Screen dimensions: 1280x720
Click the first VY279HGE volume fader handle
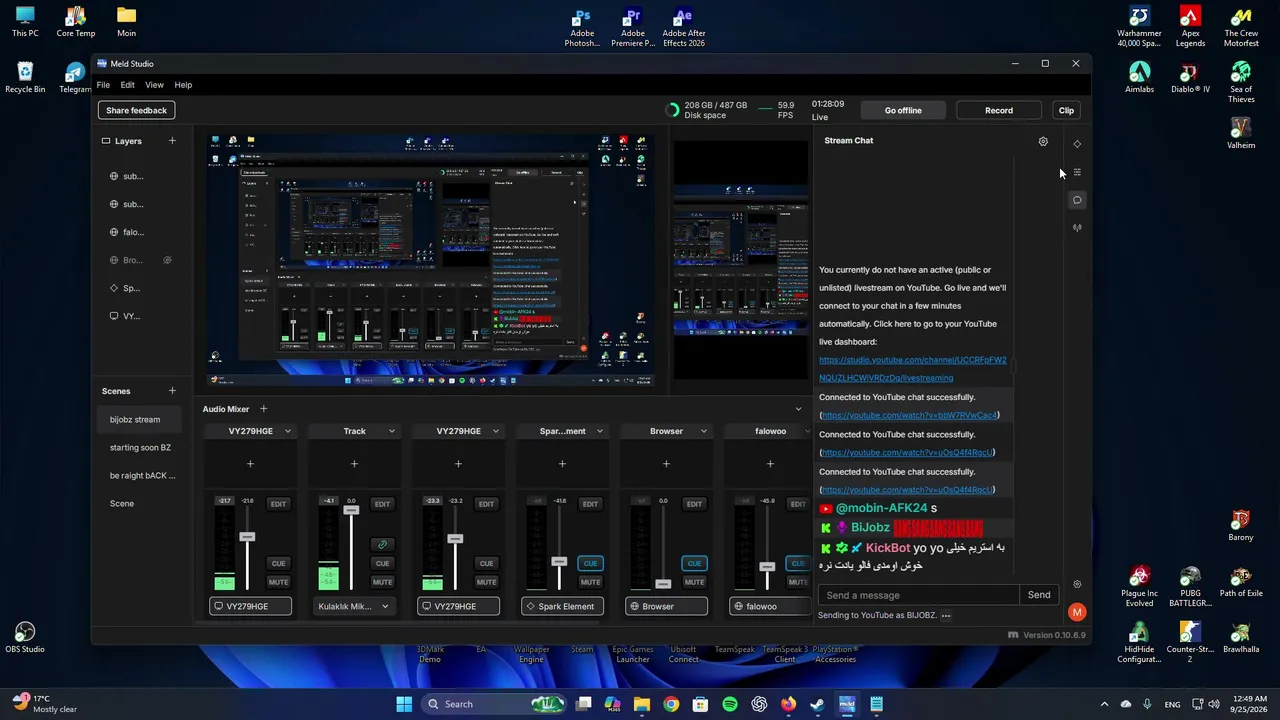(x=247, y=538)
